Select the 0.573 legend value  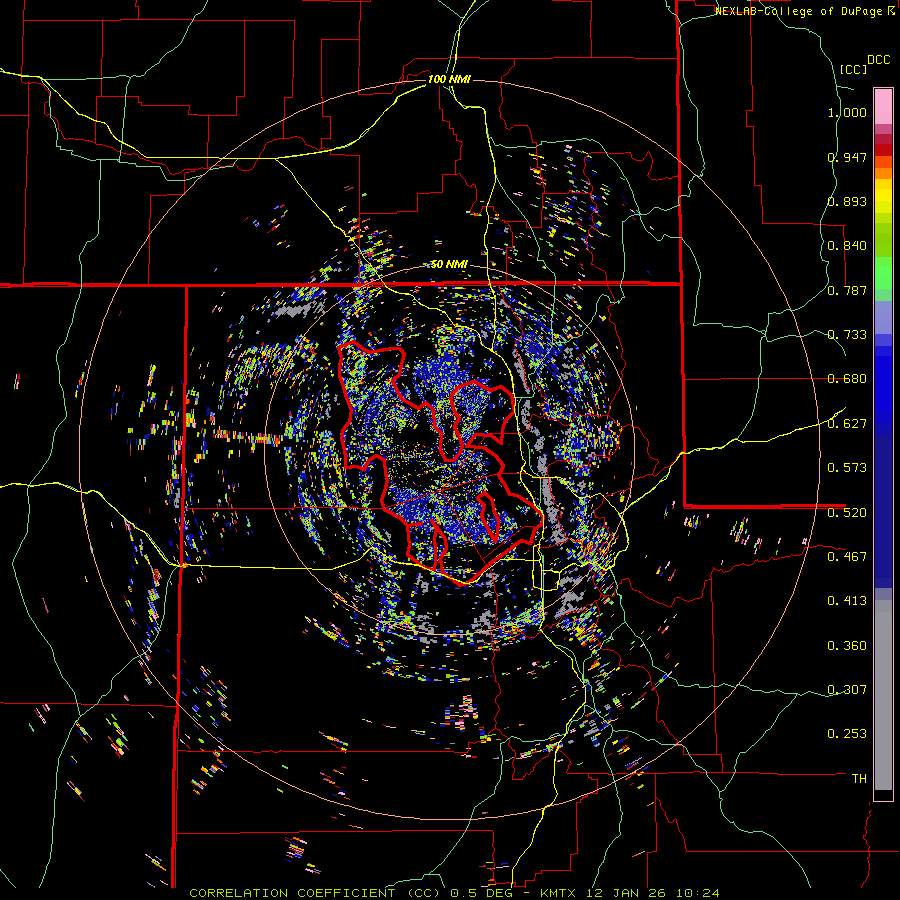pos(847,468)
